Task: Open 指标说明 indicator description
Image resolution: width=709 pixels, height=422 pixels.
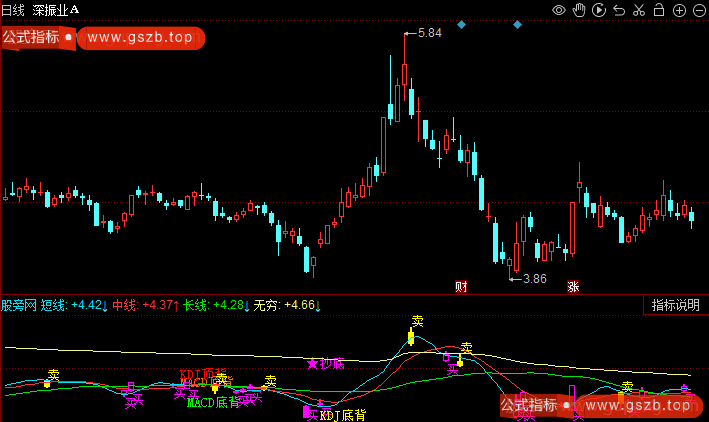Action: tap(675, 306)
